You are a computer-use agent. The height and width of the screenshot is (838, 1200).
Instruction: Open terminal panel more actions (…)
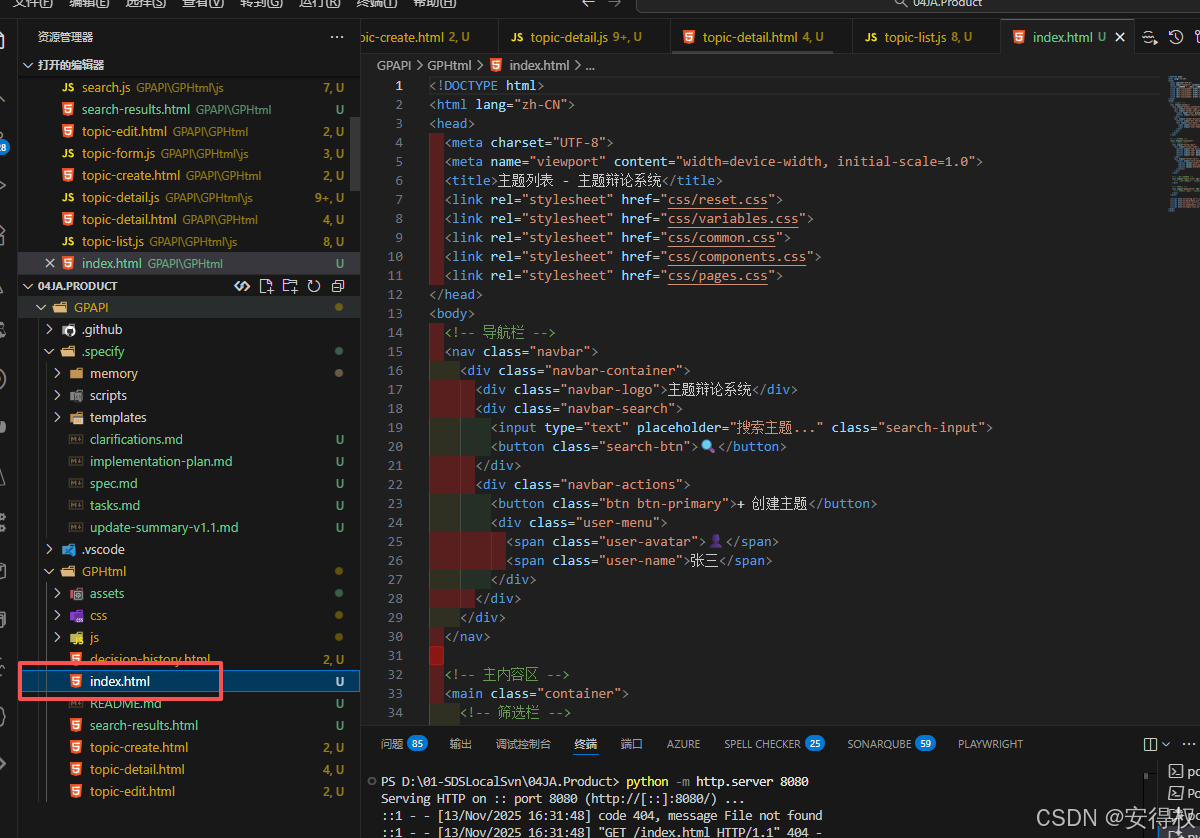1187,744
